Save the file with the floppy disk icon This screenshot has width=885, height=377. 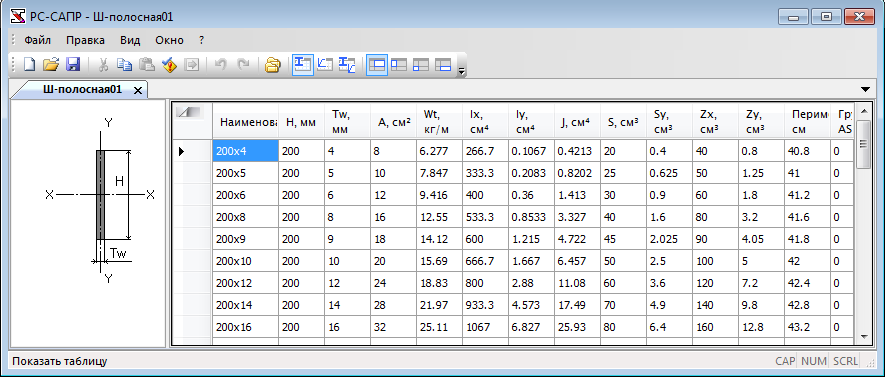(73, 65)
